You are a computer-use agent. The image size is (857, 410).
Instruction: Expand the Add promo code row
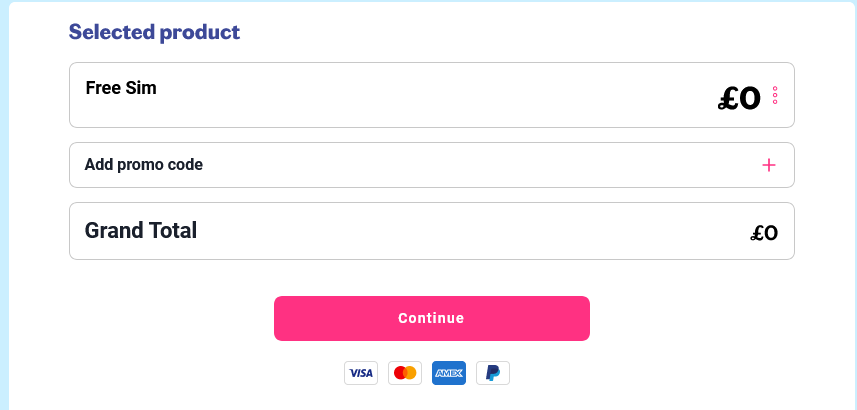[x=432, y=165]
